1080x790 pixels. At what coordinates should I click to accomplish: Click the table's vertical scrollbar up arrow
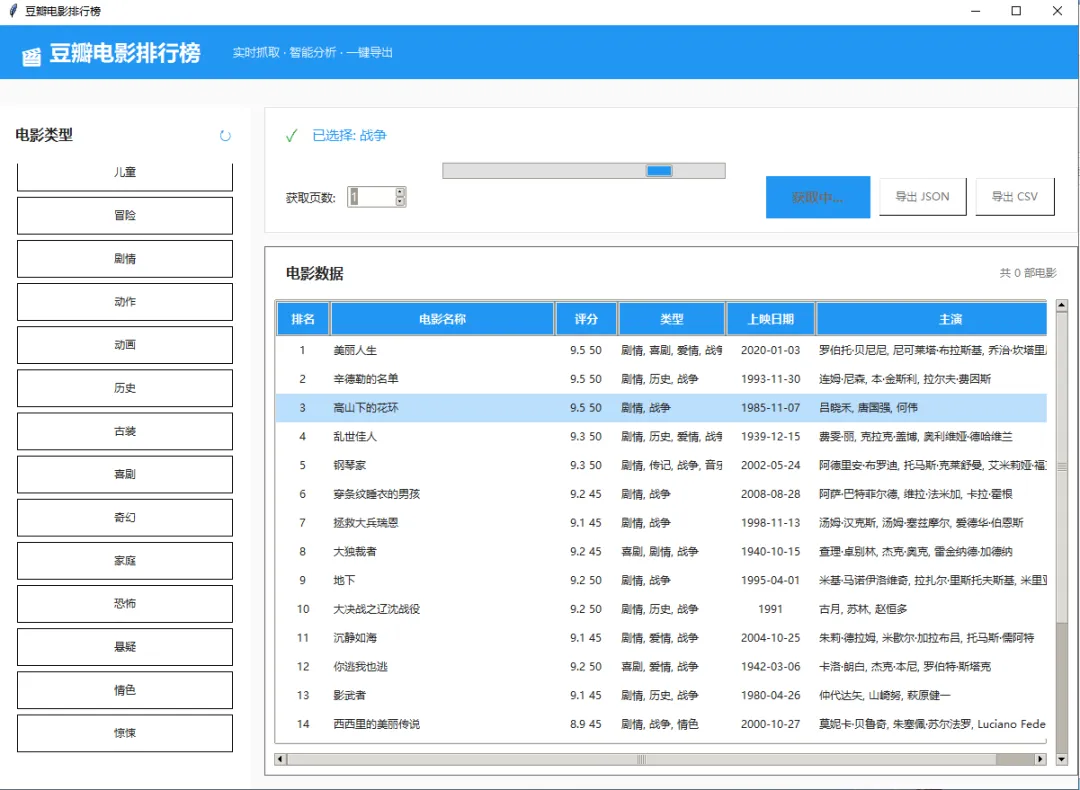click(x=1061, y=306)
